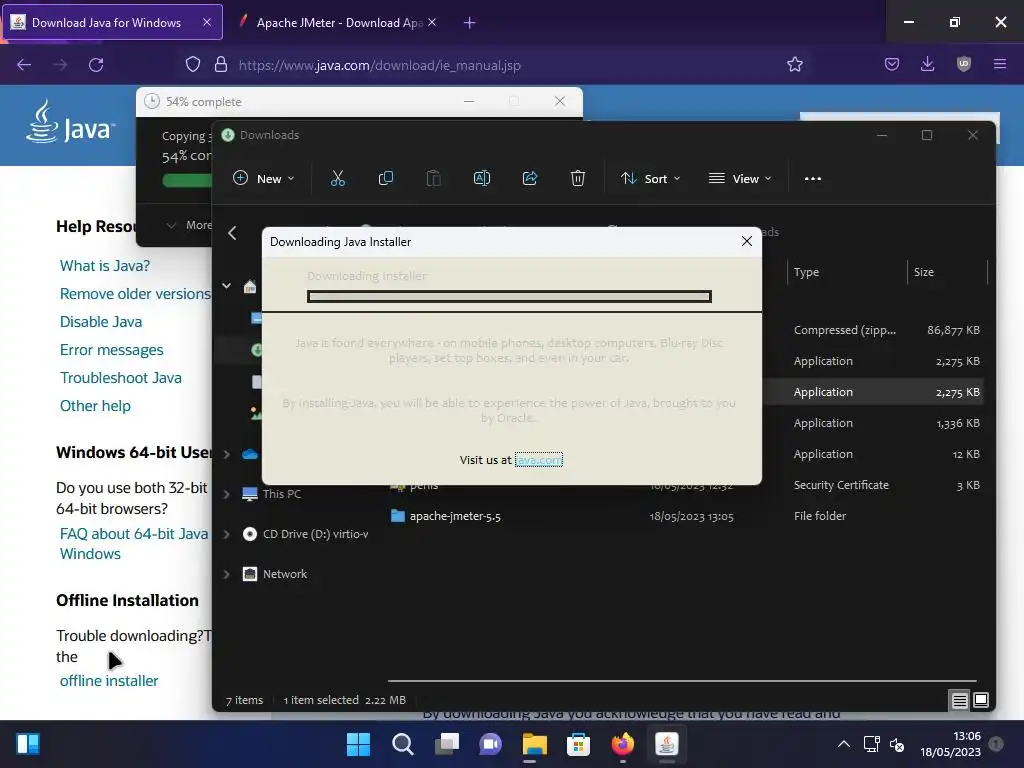
Task: Close the Downloading Java Installer dialog
Action: (x=747, y=241)
